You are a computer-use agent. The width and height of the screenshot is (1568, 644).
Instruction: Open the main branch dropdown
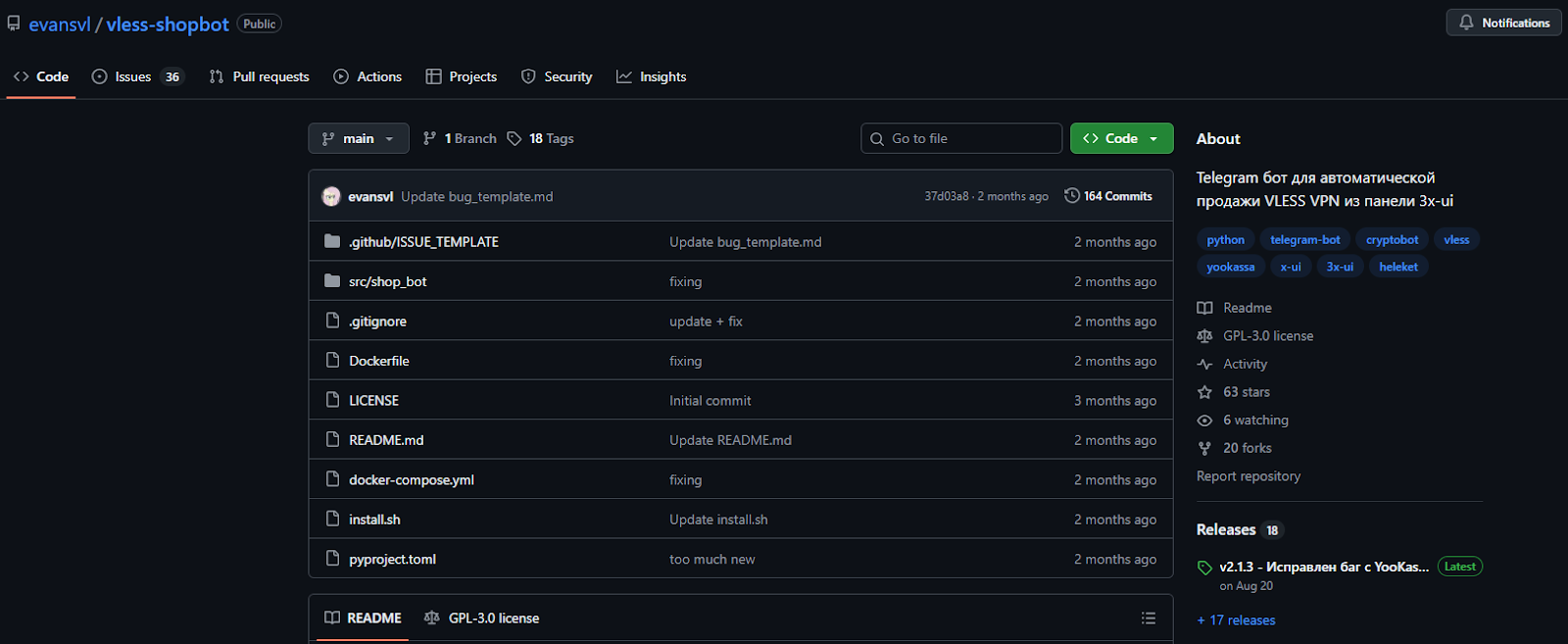point(358,138)
